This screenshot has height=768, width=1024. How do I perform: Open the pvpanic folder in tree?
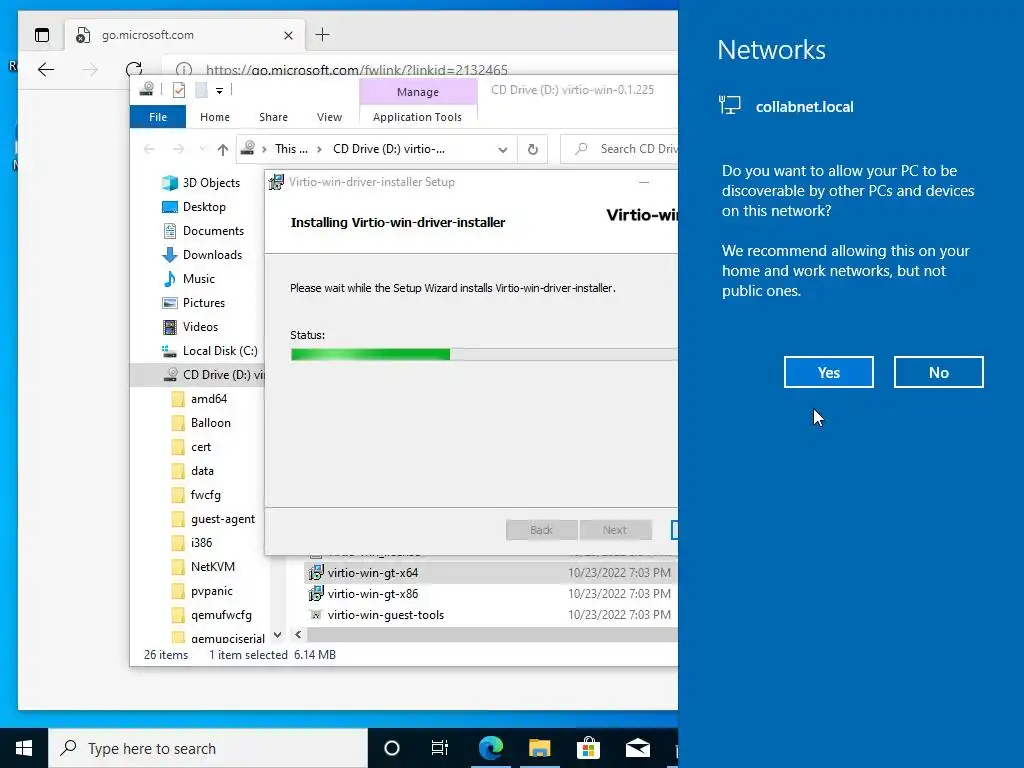(202, 591)
